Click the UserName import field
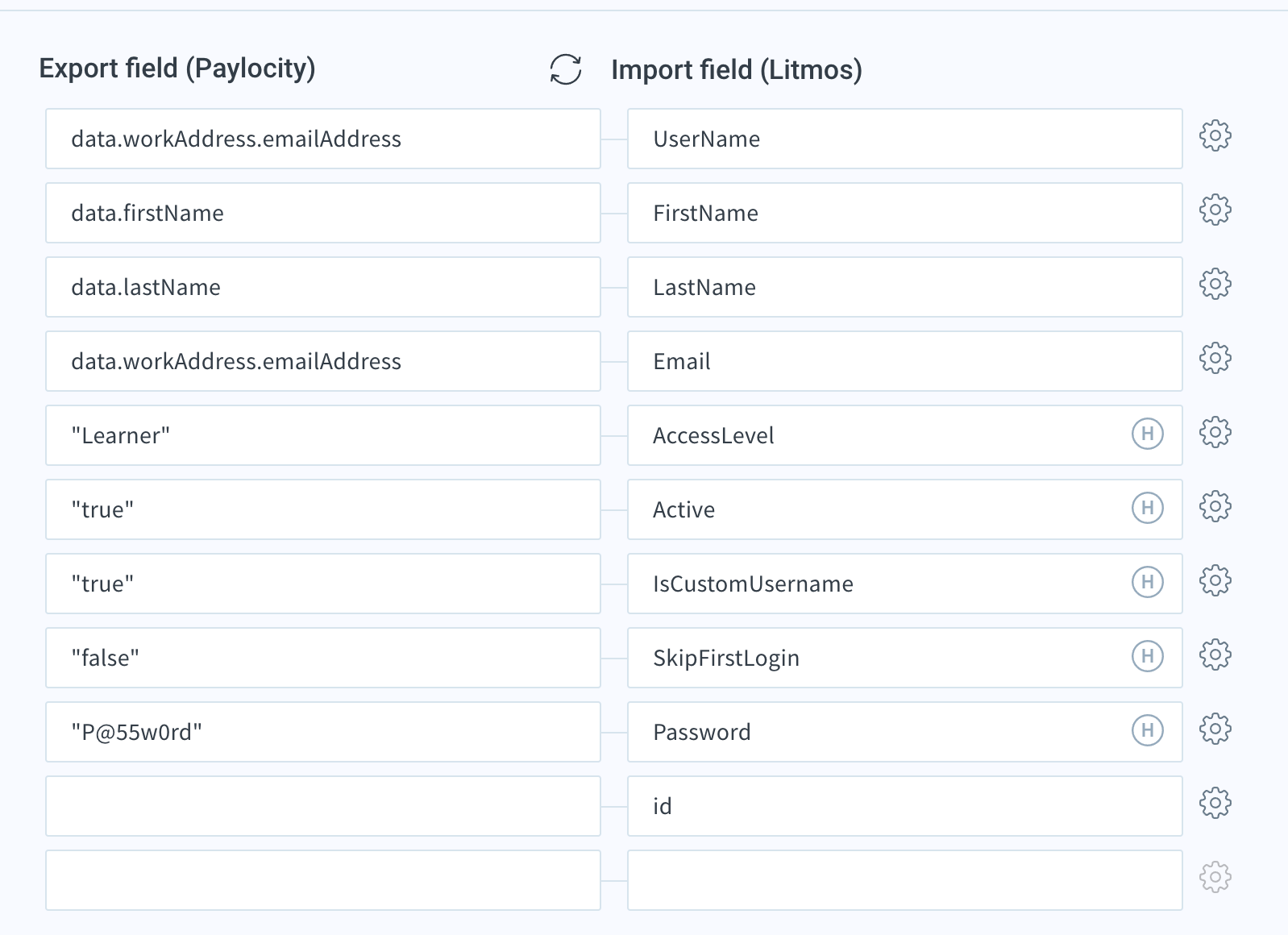This screenshot has width=1288, height=935. [905, 139]
